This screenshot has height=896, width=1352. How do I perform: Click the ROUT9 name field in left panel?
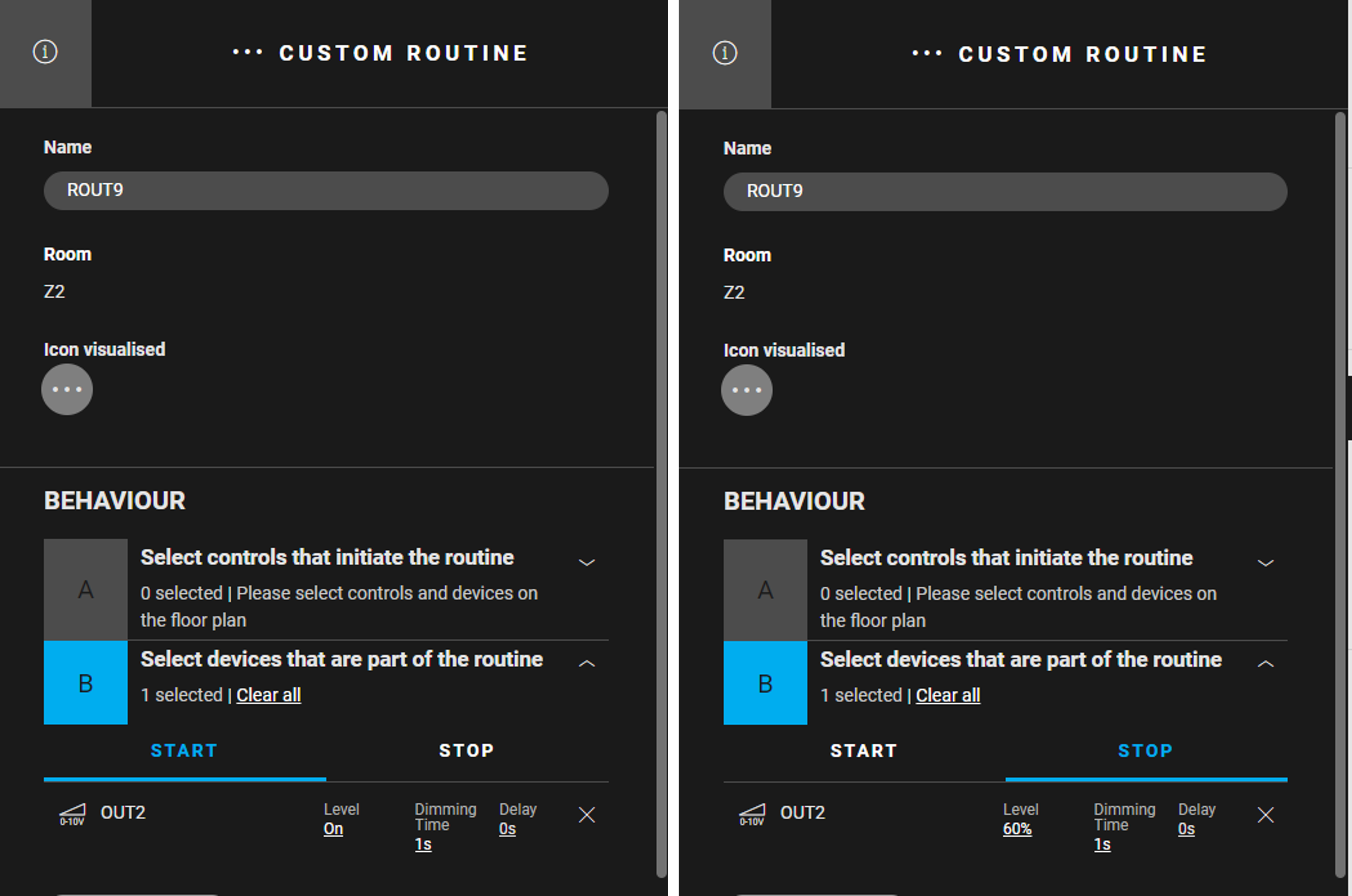pyautogui.click(x=326, y=190)
